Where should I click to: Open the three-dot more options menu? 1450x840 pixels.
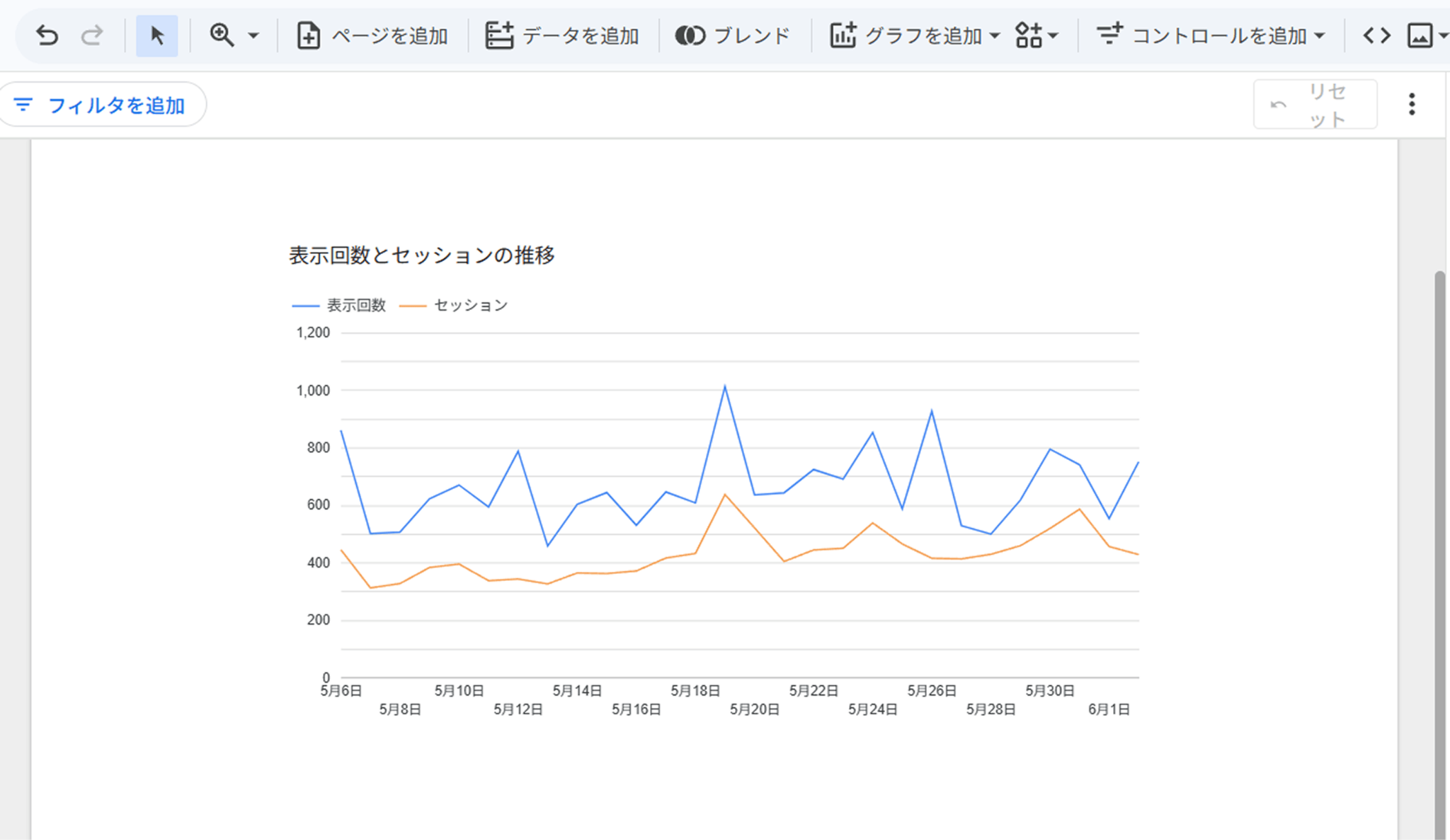1412,104
